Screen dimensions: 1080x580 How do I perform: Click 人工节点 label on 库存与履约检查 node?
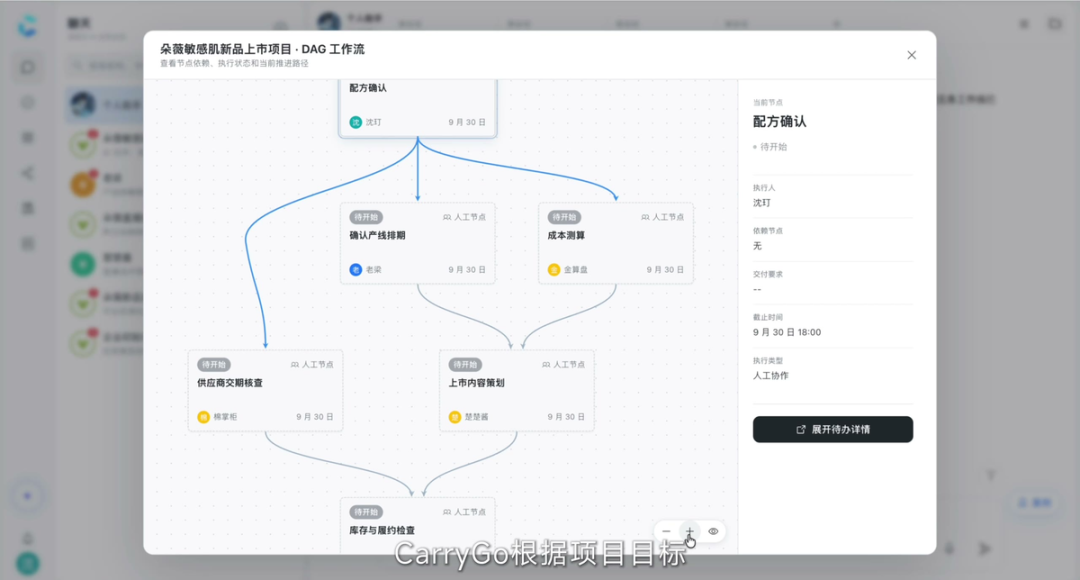point(464,512)
